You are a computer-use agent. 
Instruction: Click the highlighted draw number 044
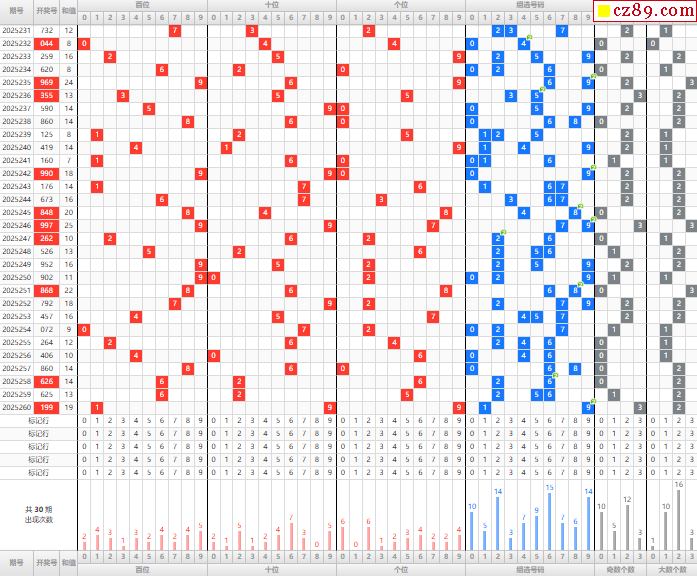click(46, 44)
